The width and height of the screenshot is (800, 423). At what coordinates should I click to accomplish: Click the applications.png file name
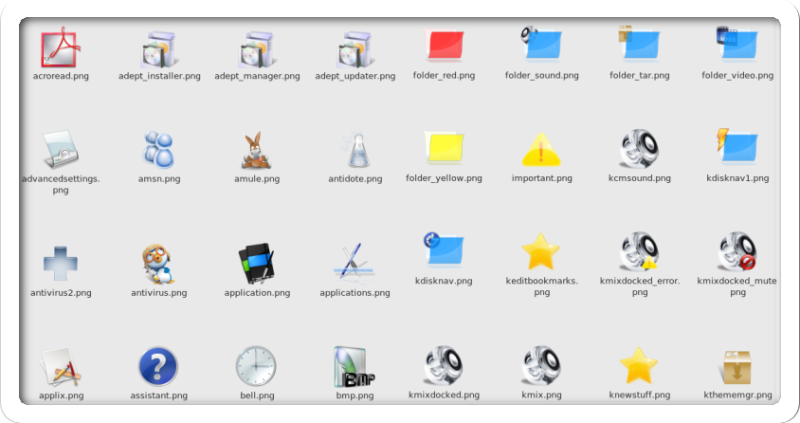tap(355, 293)
